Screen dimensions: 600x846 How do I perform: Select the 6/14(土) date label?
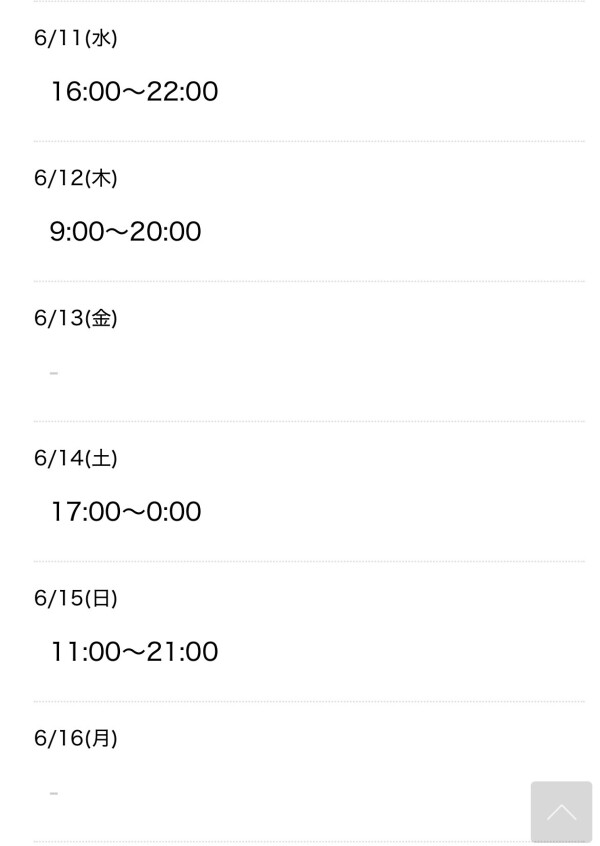click(x=76, y=458)
